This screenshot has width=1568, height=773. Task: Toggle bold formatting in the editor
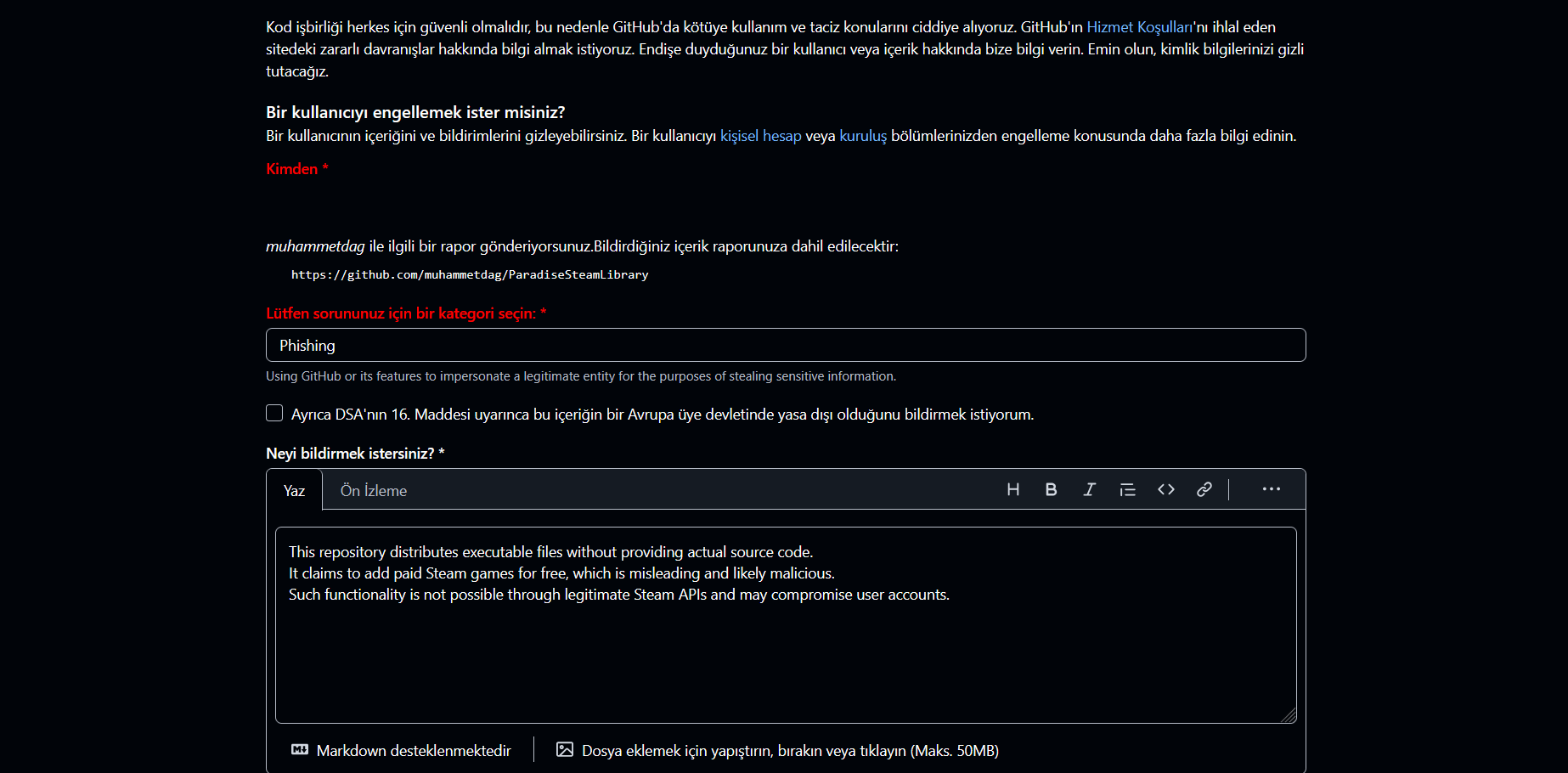[x=1051, y=489]
